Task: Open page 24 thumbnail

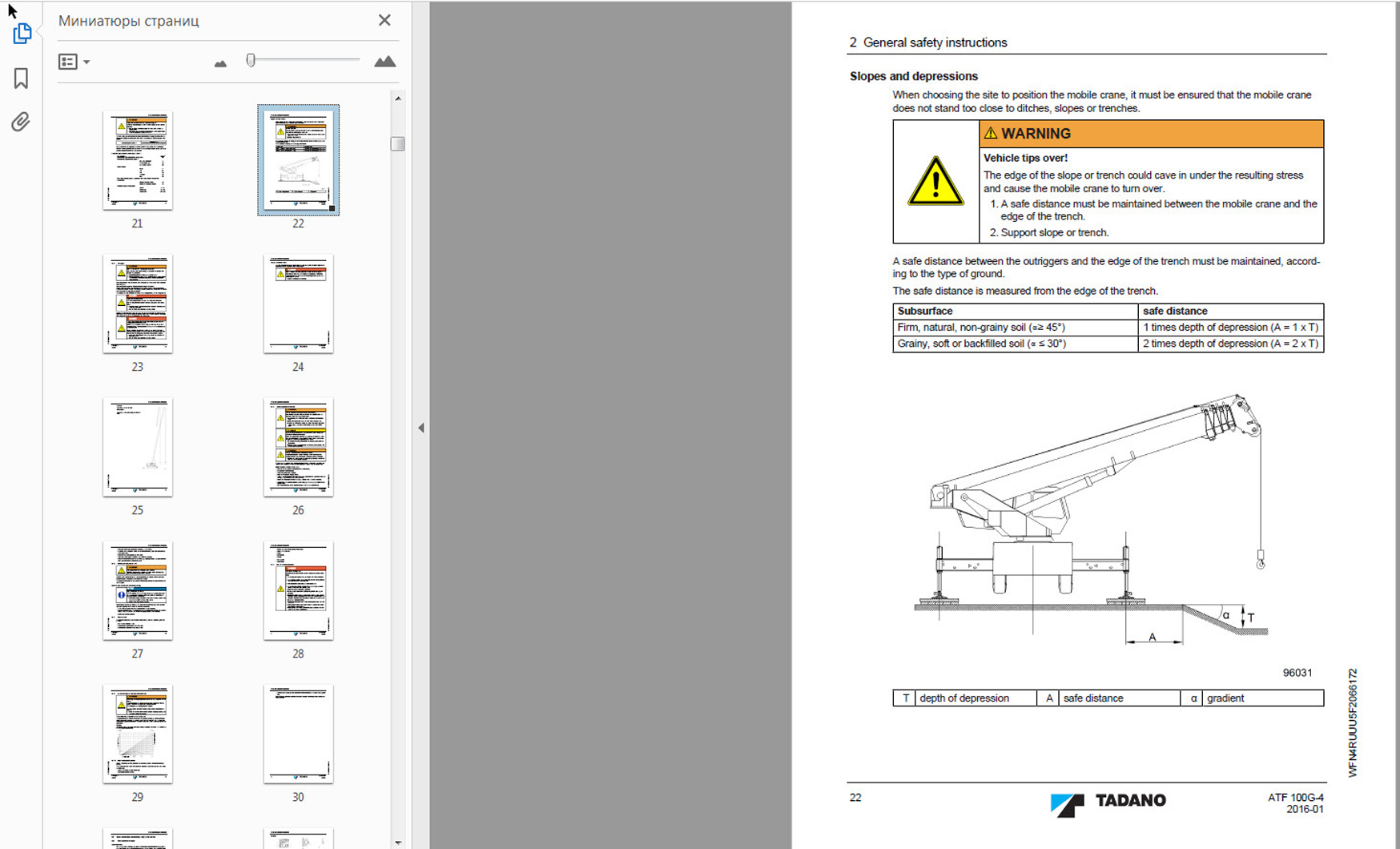Action: (x=298, y=304)
